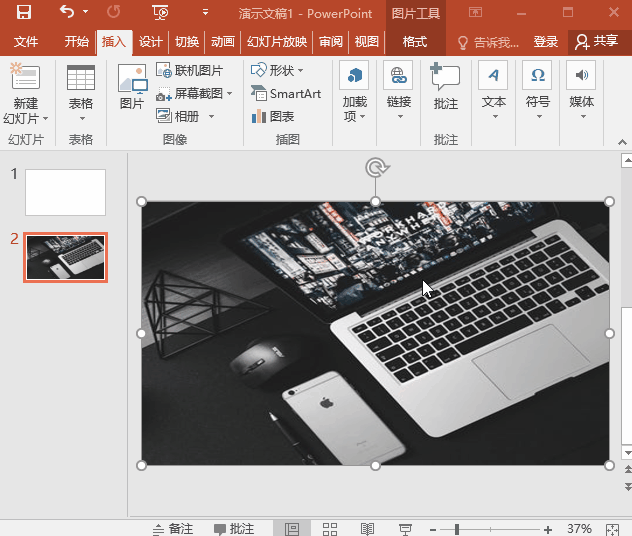The width and height of the screenshot is (632, 536).
Task: Switch to slide sorter view
Action: pyautogui.click(x=329, y=528)
